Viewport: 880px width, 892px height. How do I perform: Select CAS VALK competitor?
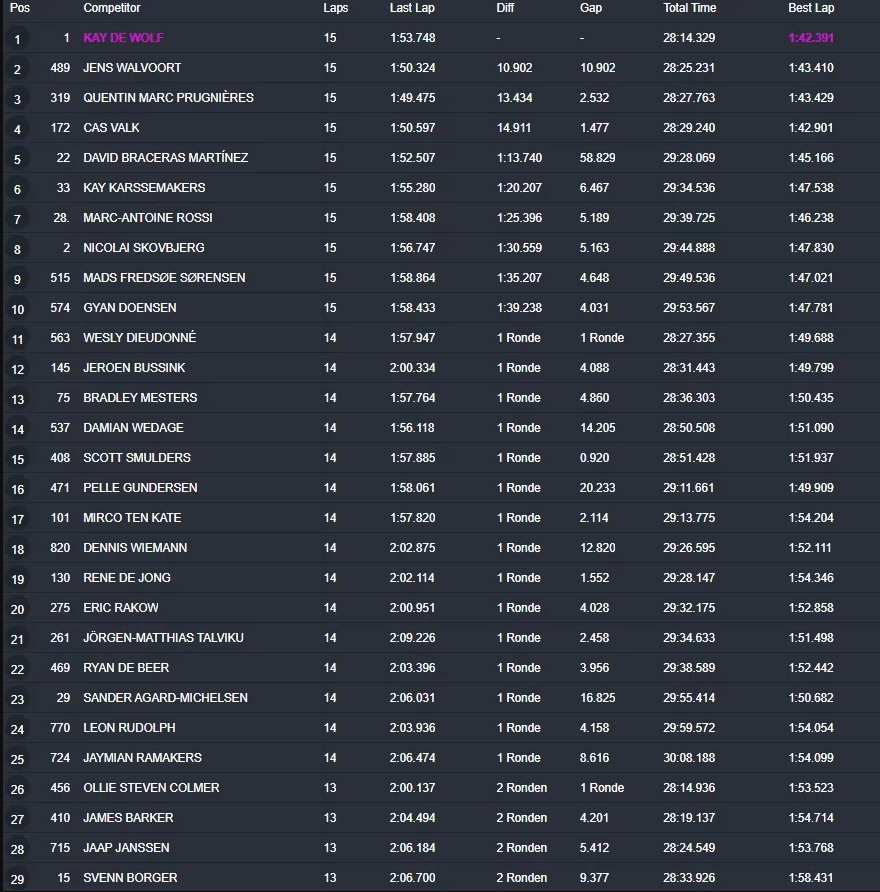111,128
